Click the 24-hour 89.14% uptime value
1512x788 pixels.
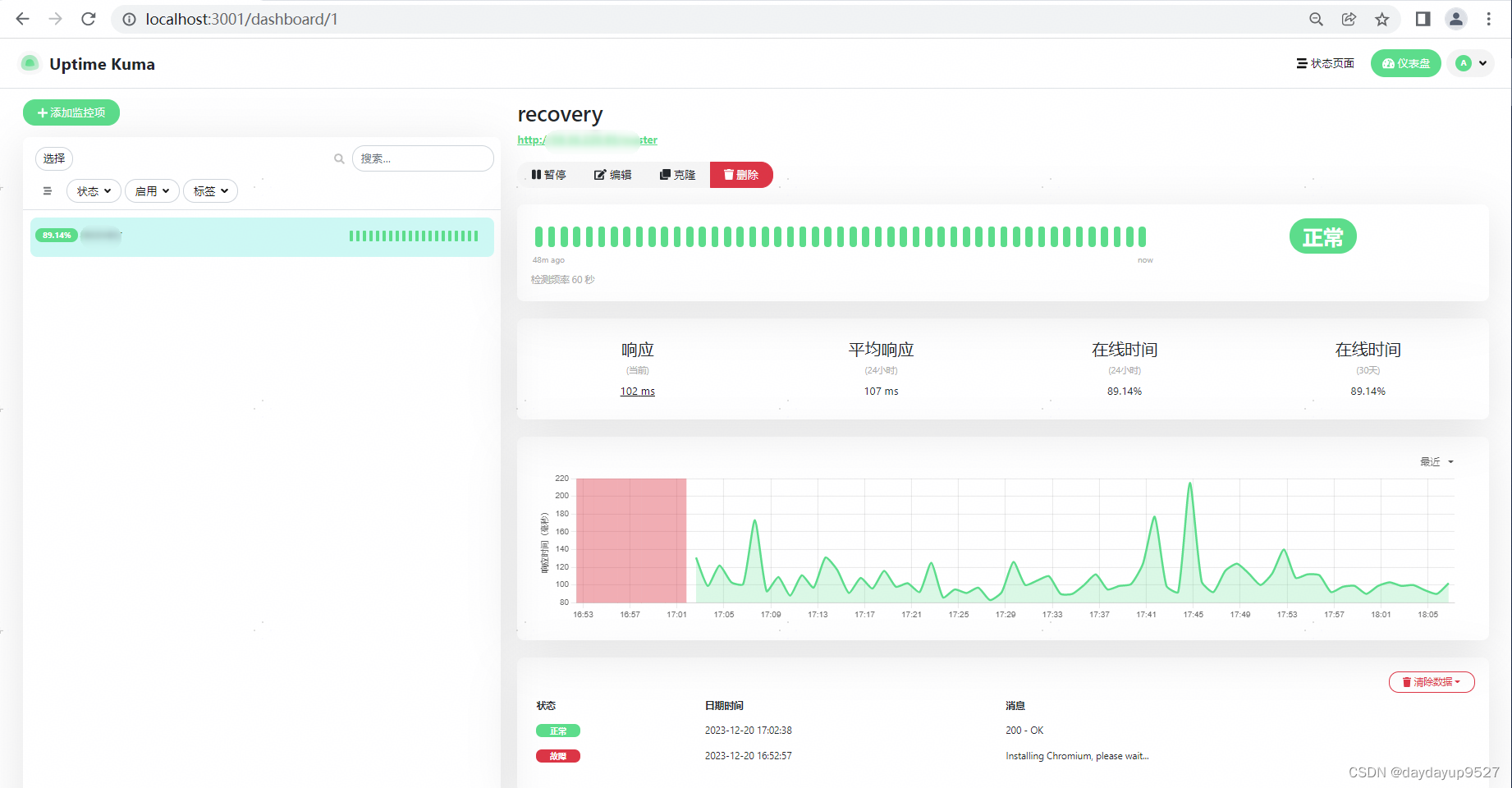(1125, 392)
